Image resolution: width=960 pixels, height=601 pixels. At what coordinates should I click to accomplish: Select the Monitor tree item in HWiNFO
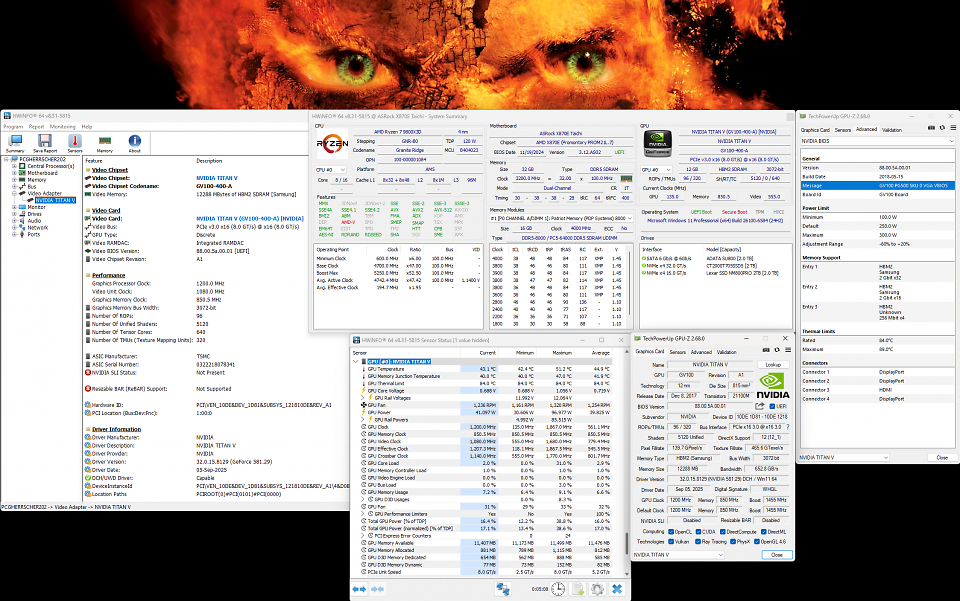pyautogui.click(x=36, y=207)
